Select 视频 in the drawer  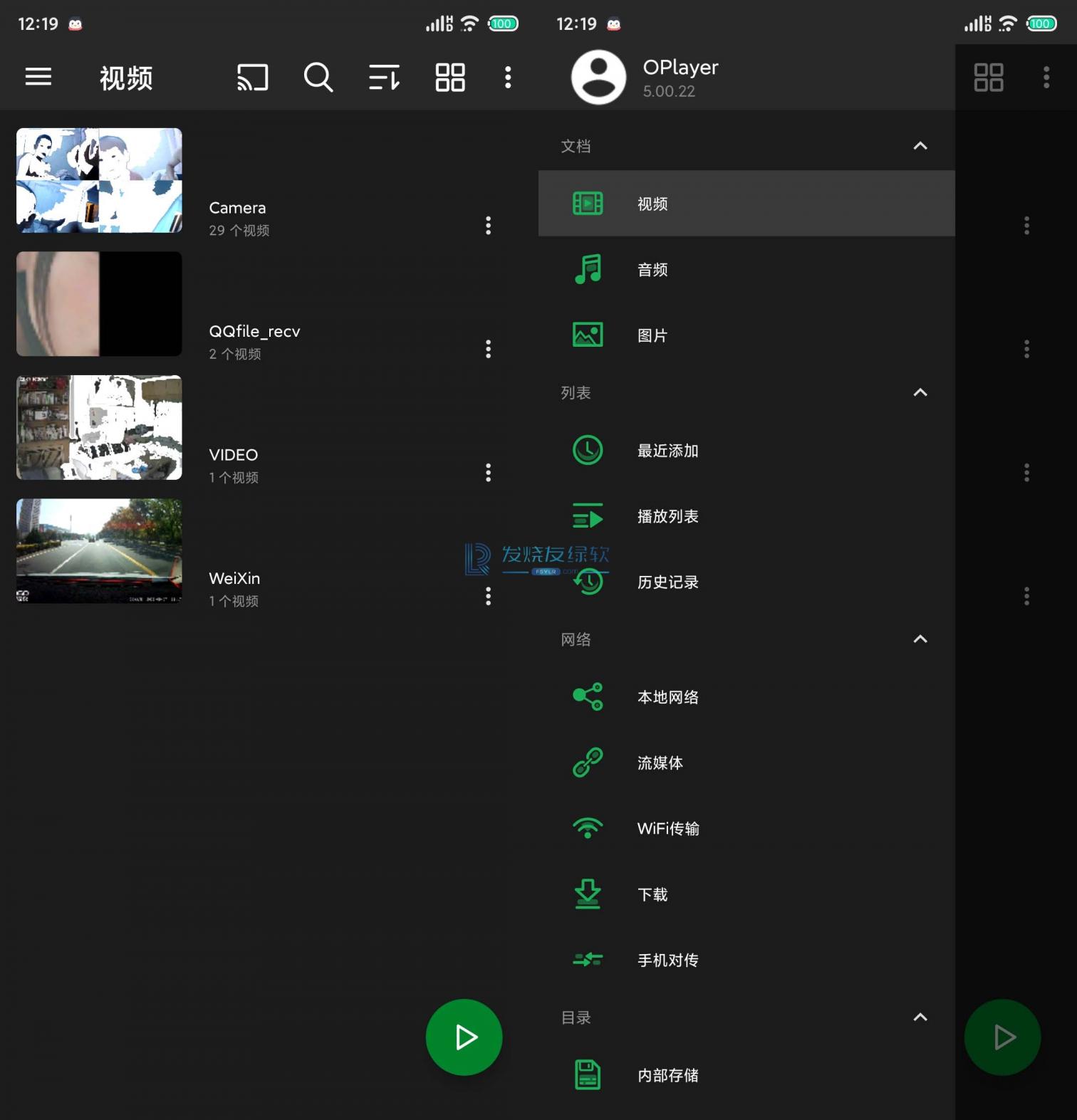pos(746,203)
